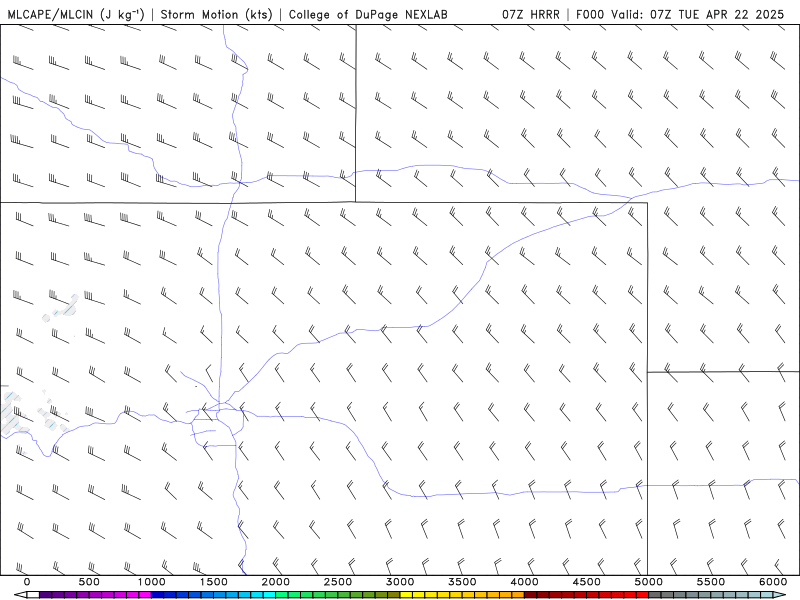Click the right arrow end of the colorbar

point(780,594)
